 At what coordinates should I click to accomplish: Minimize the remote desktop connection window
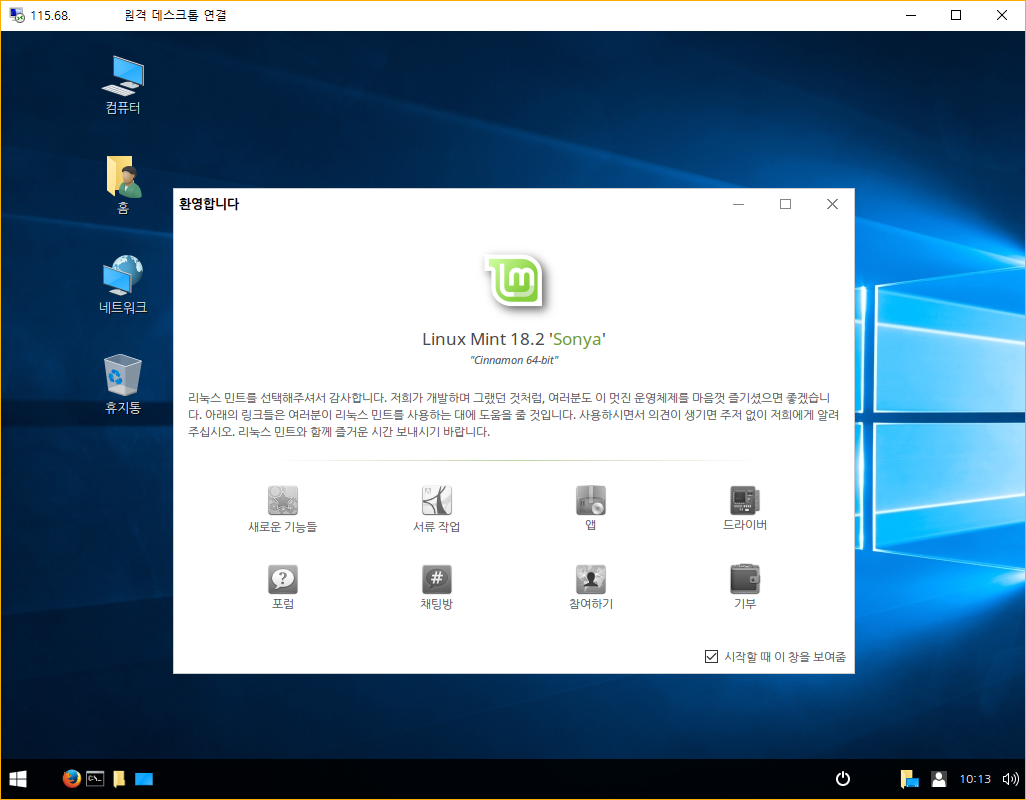pos(910,15)
